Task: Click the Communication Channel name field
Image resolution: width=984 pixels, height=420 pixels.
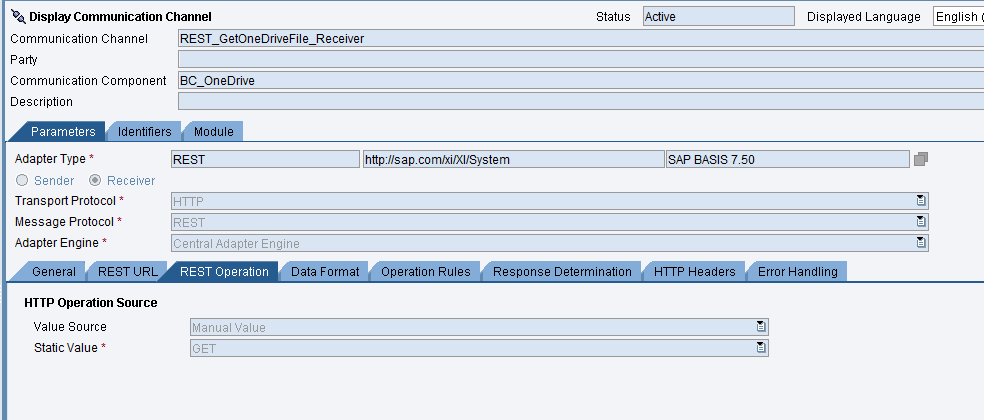Action: pos(581,39)
